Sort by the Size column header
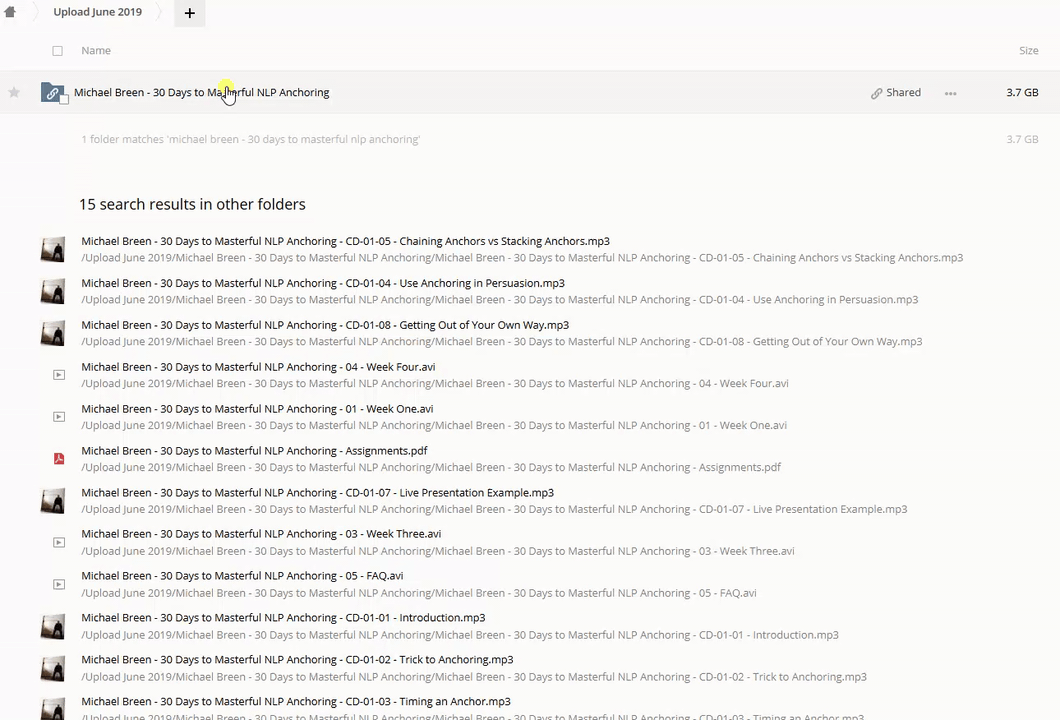 [1028, 51]
